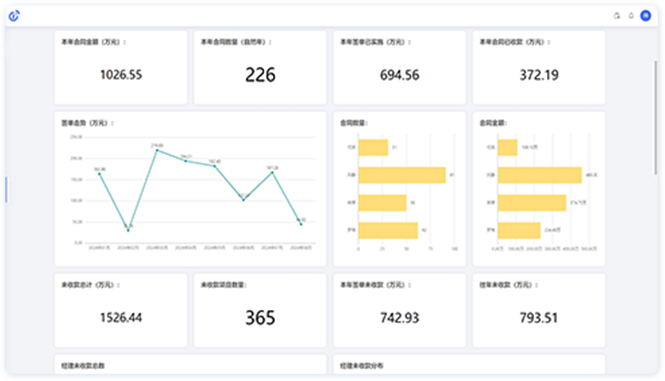Open notifications via the bell icon
Image resolution: width=665 pixels, height=381 pixels.
click(631, 16)
